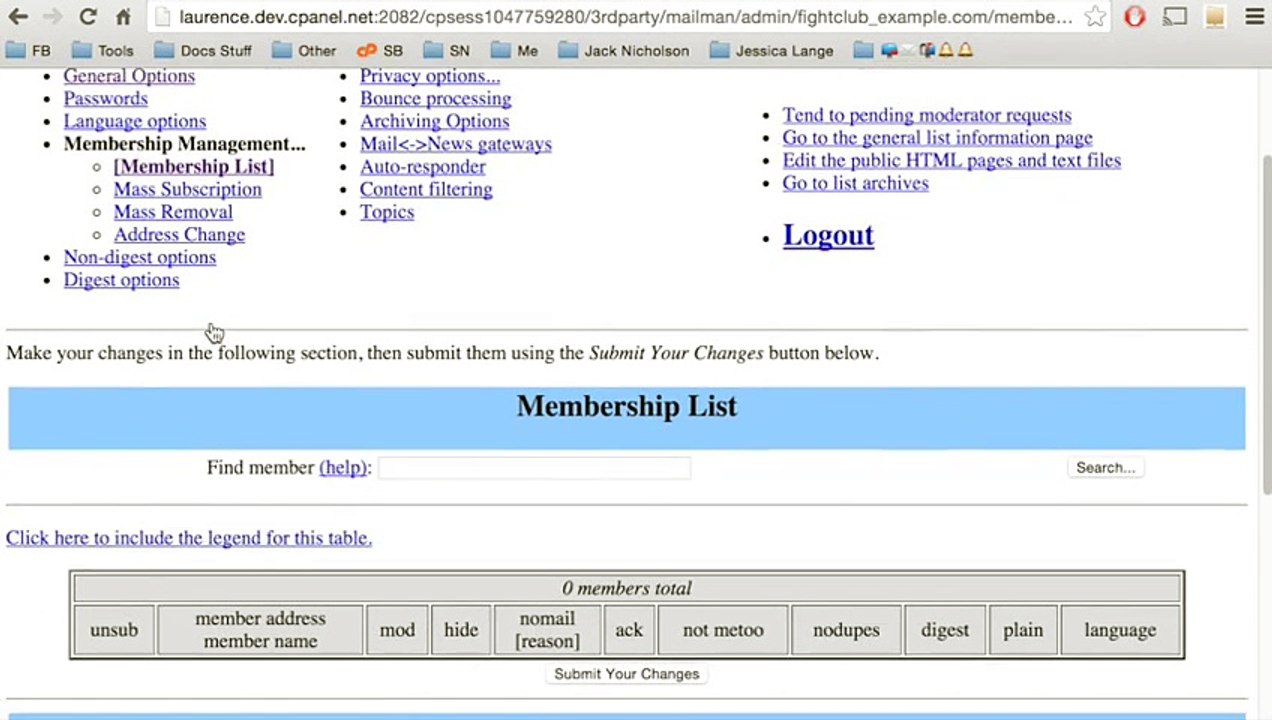This screenshot has width=1272, height=720.
Task: Open the Passwords settings link
Action: click(x=105, y=98)
